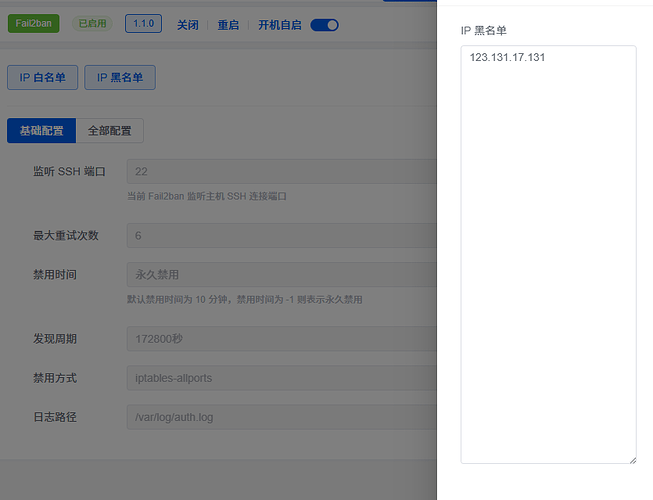Click the 日志路径 /var/log/auth.log field
Screen dimensions: 653x500
coord(280,416)
